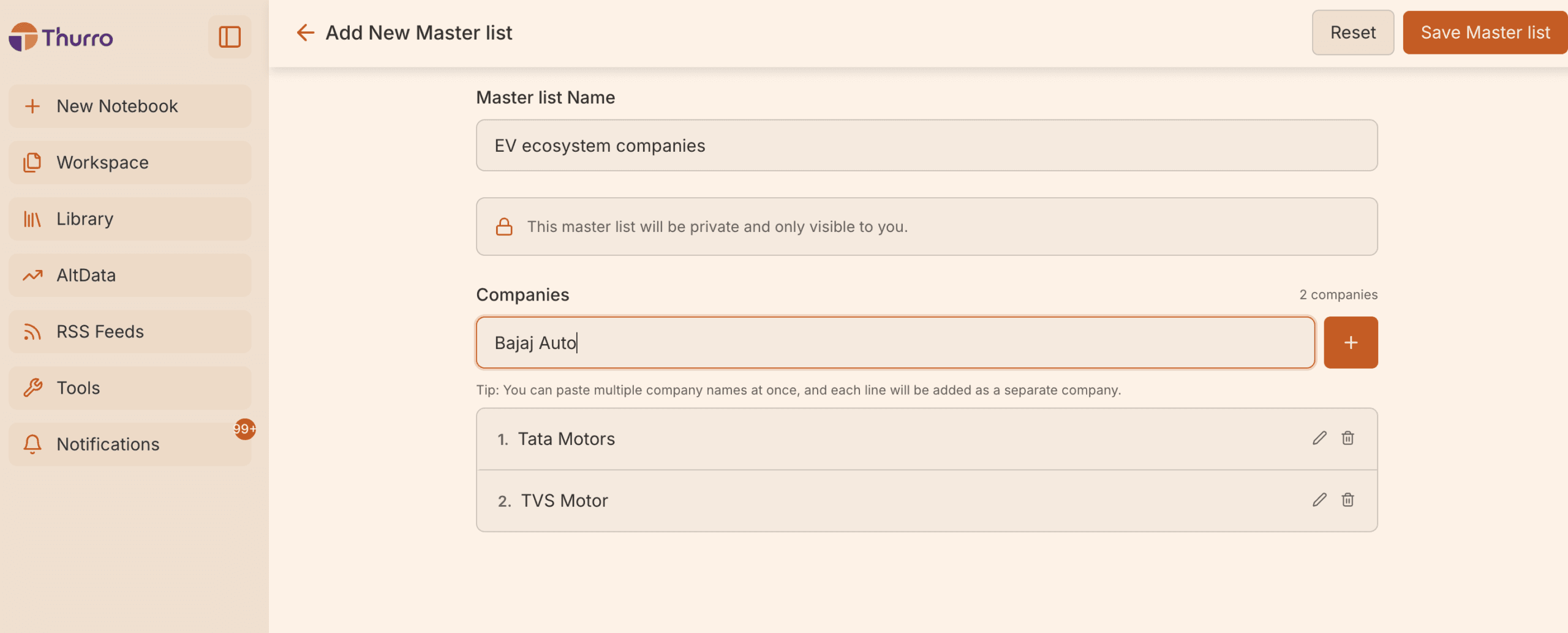1568x633 pixels.
Task: Add Bajaj Auto using the orange plus button
Action: 1351,342
